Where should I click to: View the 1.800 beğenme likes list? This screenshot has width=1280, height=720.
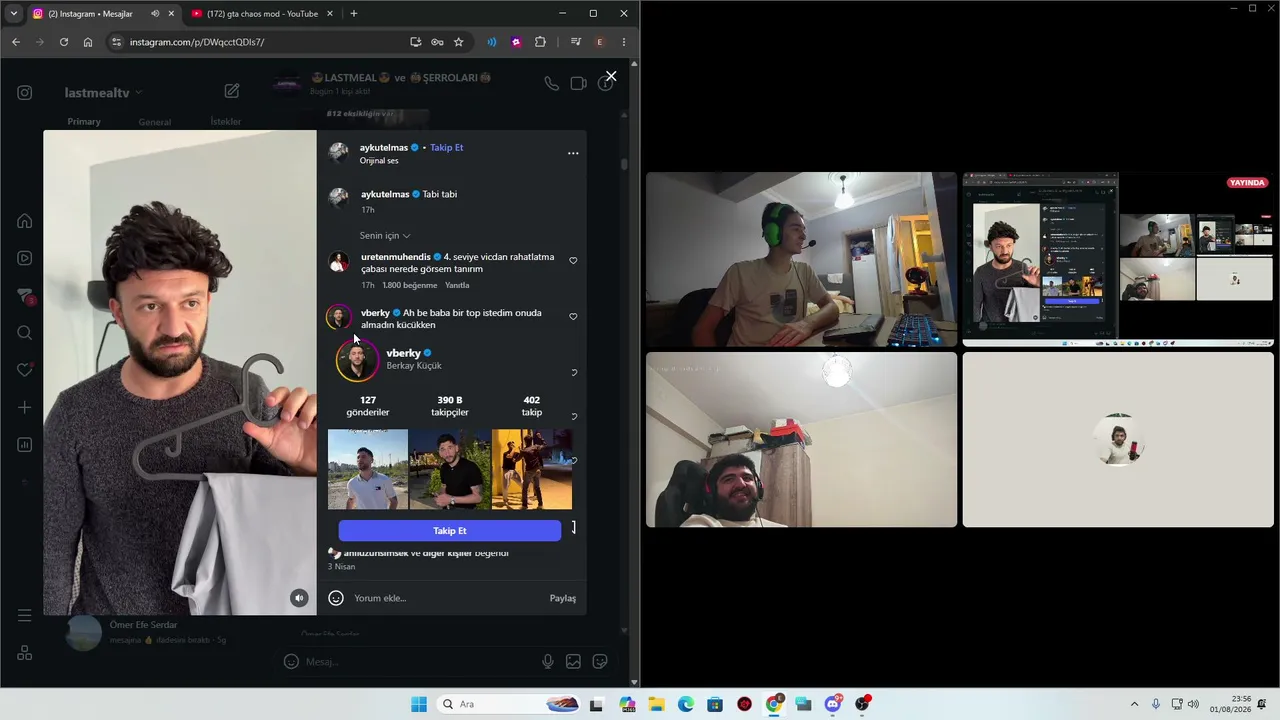pos(410,285)
